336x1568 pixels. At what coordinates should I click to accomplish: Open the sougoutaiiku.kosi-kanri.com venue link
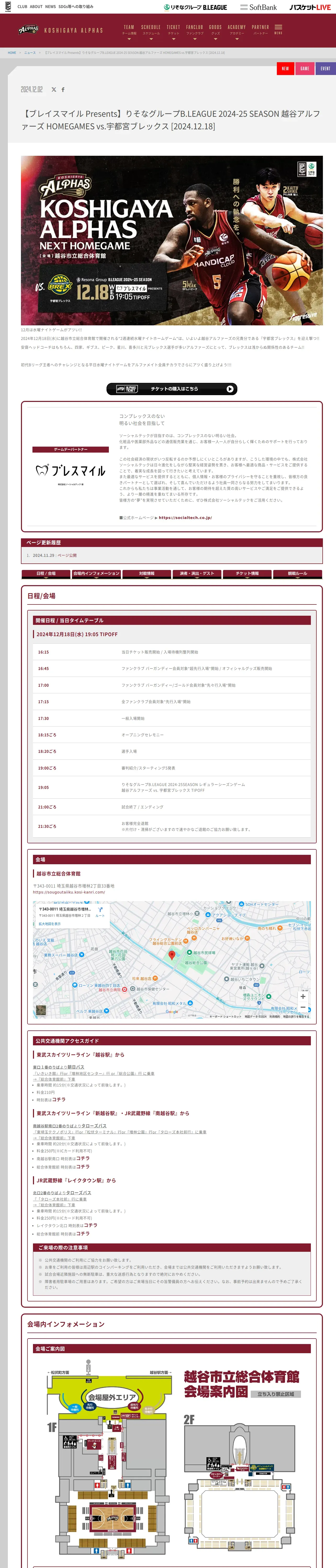coord(69,892)
